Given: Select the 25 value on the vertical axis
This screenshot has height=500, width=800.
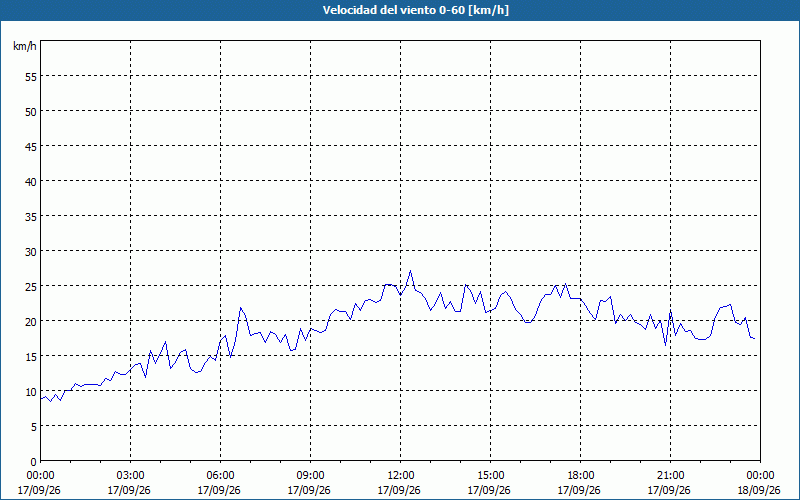Looking at the screenshot, I should click(31, 287).
